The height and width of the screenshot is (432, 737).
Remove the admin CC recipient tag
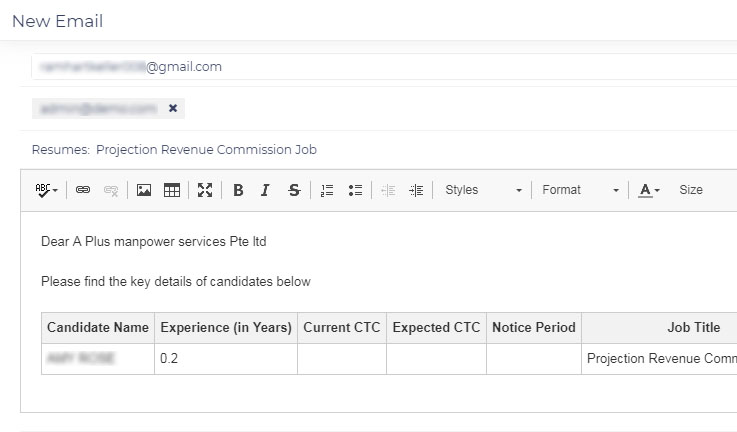(x=173, y=108)
